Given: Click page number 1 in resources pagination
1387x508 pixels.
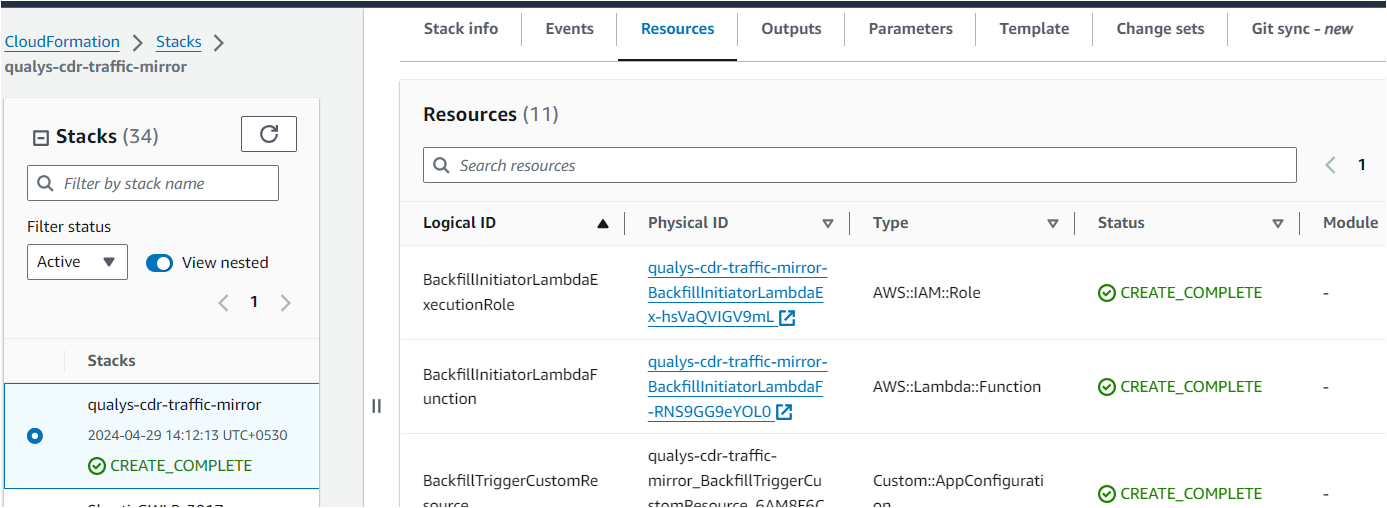Looking at the screenshot, I should (x=1362, y=165).
